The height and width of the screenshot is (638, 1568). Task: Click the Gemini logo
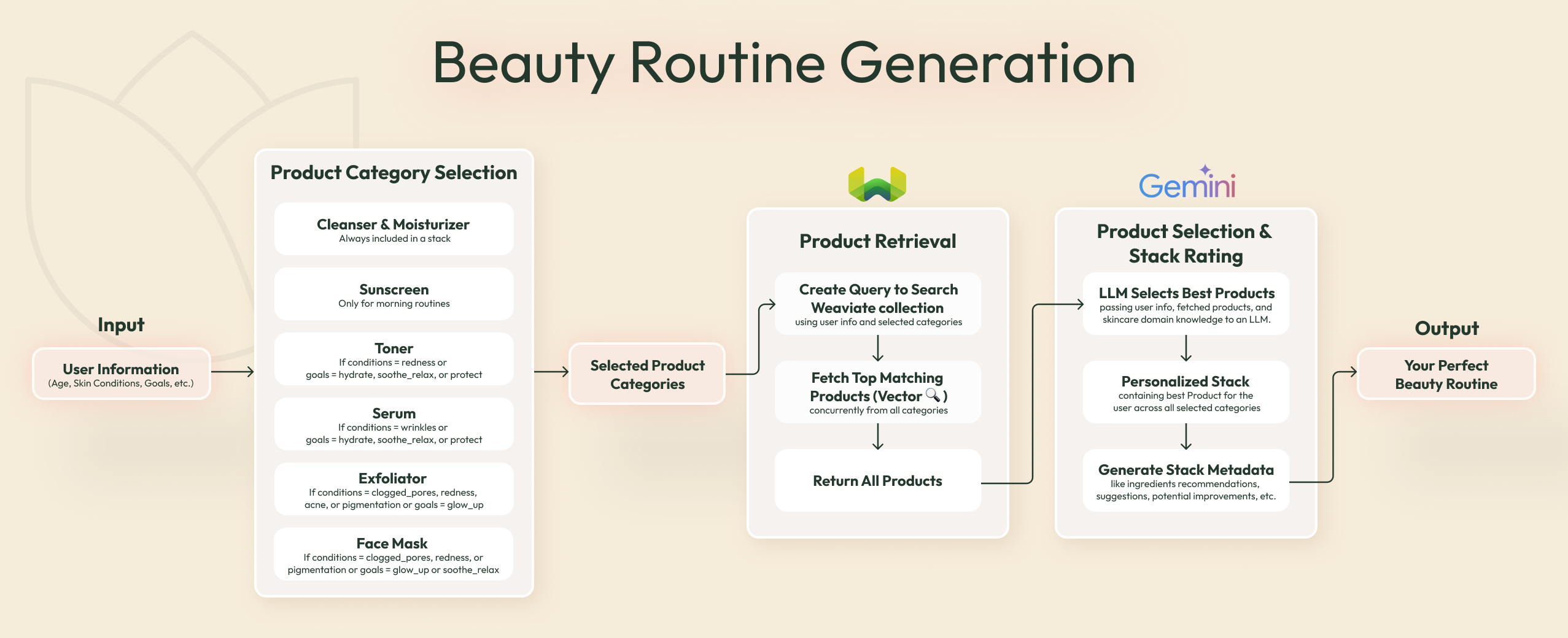point(1187,182)
